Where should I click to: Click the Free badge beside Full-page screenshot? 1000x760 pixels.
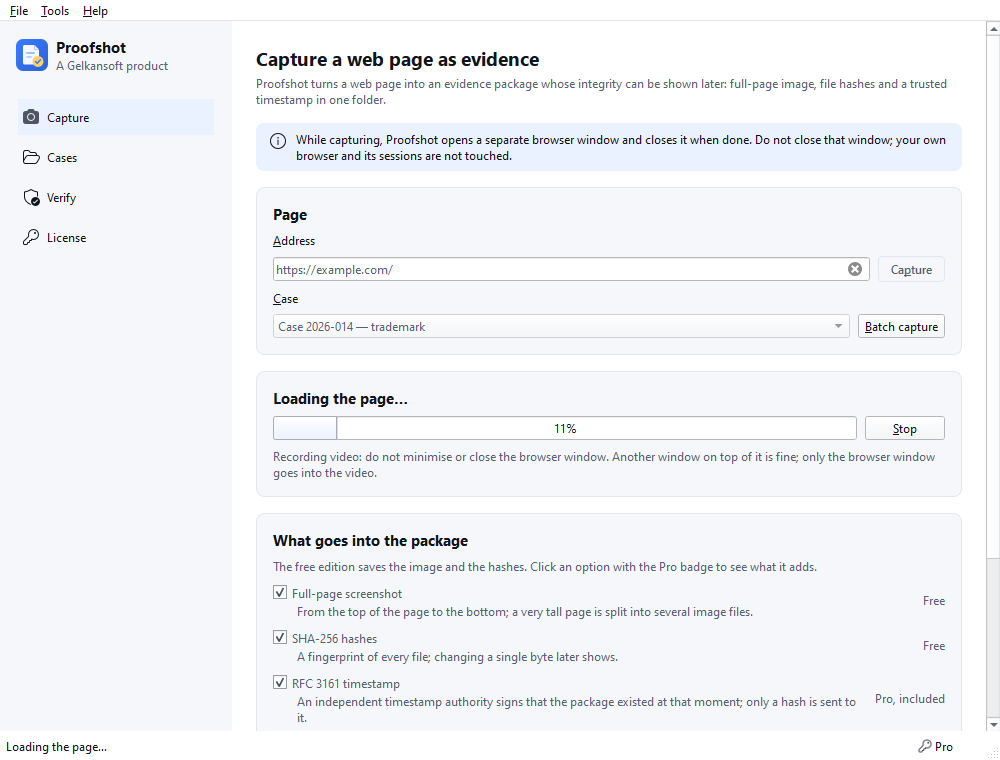coord(934,601)
